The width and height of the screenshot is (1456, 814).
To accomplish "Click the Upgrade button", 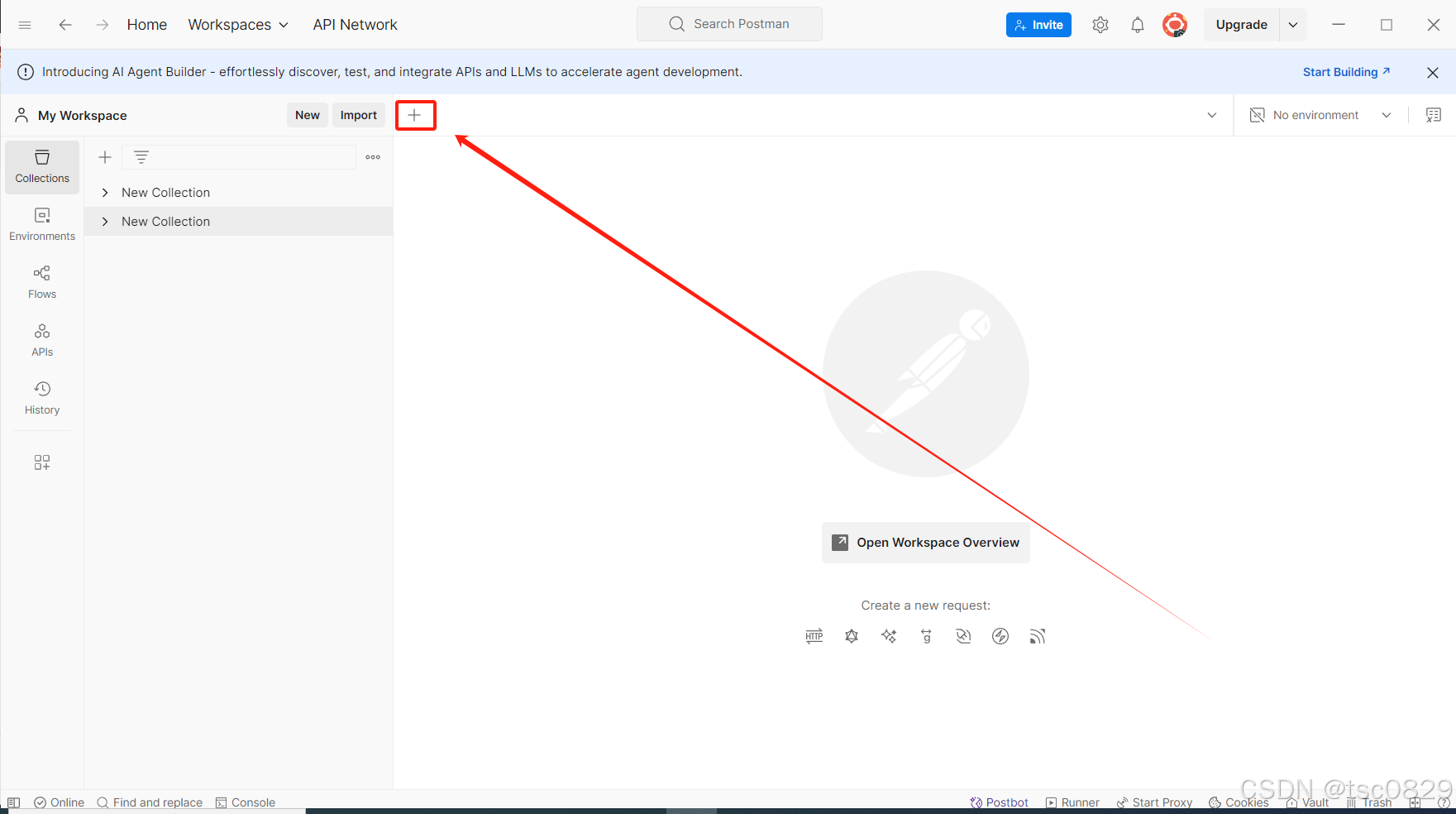I will [1241, 25].
